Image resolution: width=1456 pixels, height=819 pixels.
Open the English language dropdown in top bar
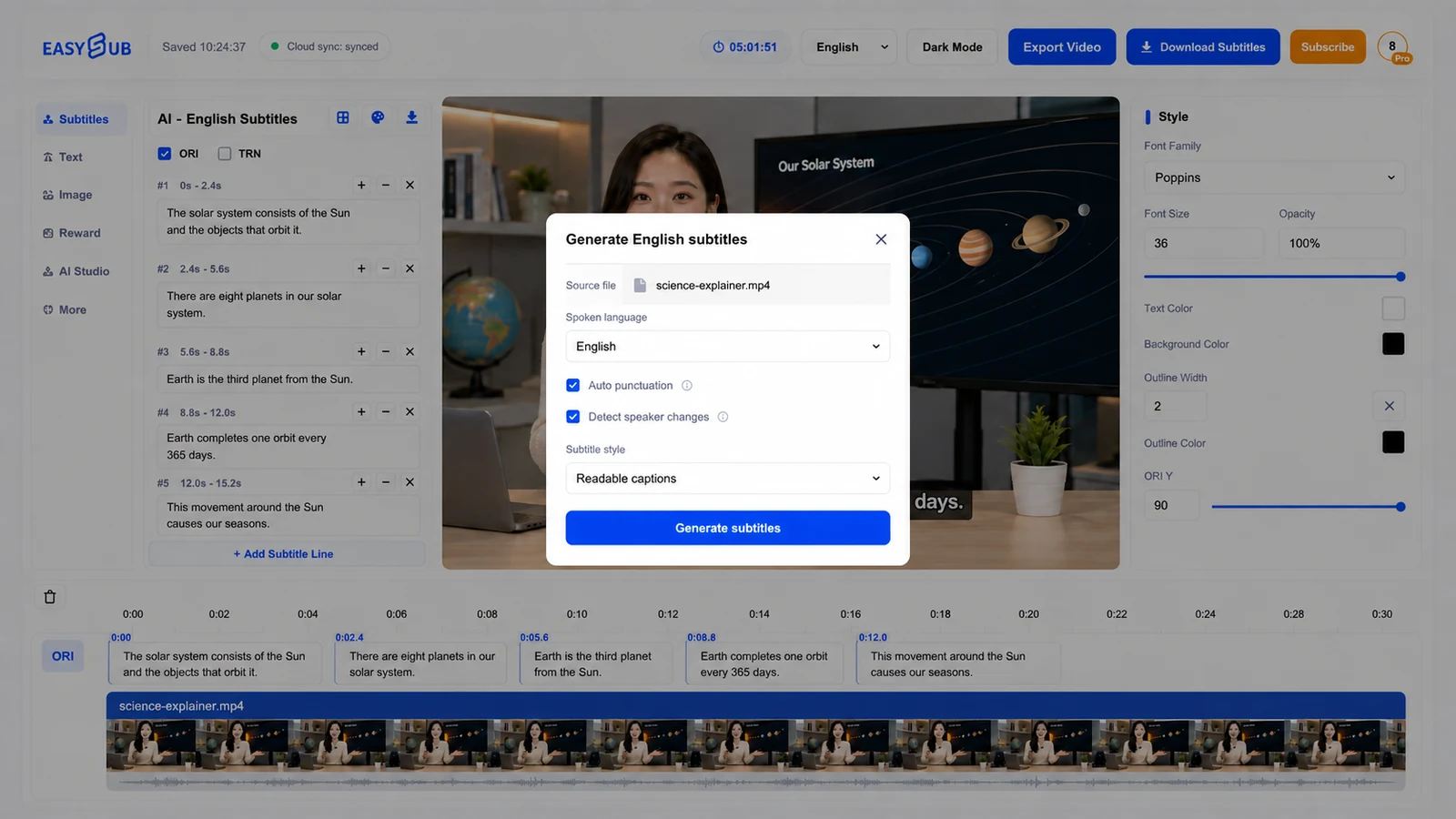click(849, 47)
